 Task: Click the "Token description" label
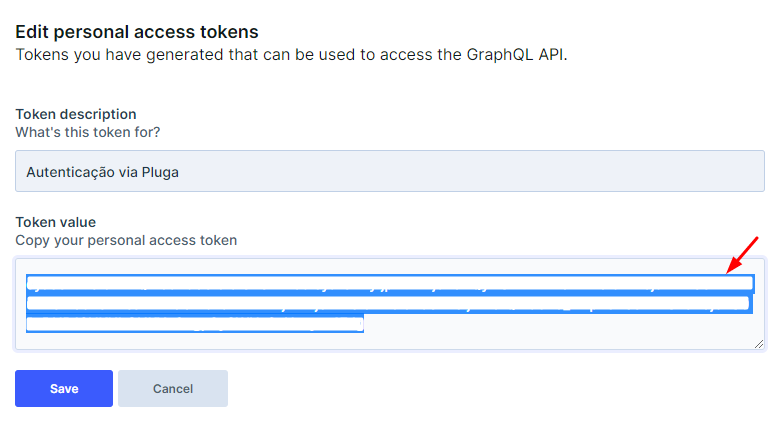76,114
